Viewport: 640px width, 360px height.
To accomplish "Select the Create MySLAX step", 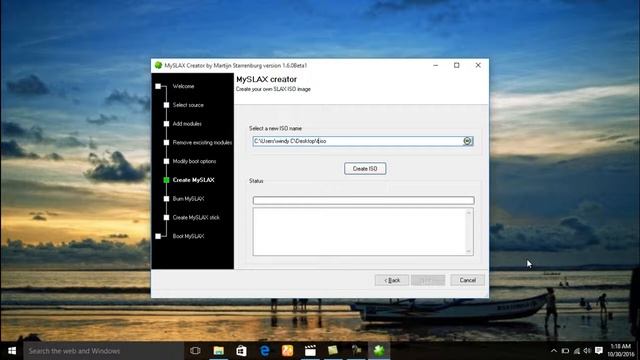I will (193, 180).
